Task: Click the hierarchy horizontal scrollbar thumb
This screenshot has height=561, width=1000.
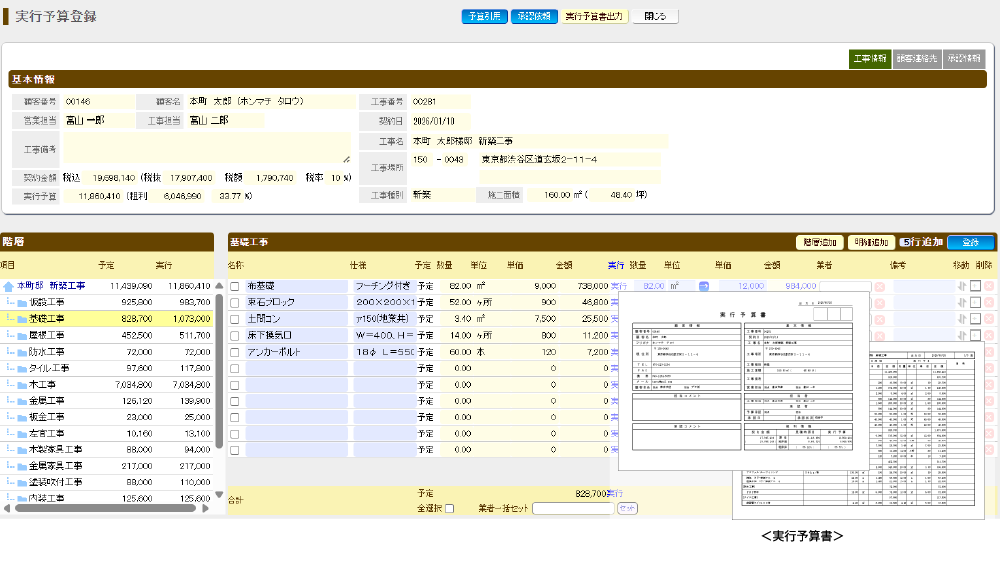Action: point(105,509)
